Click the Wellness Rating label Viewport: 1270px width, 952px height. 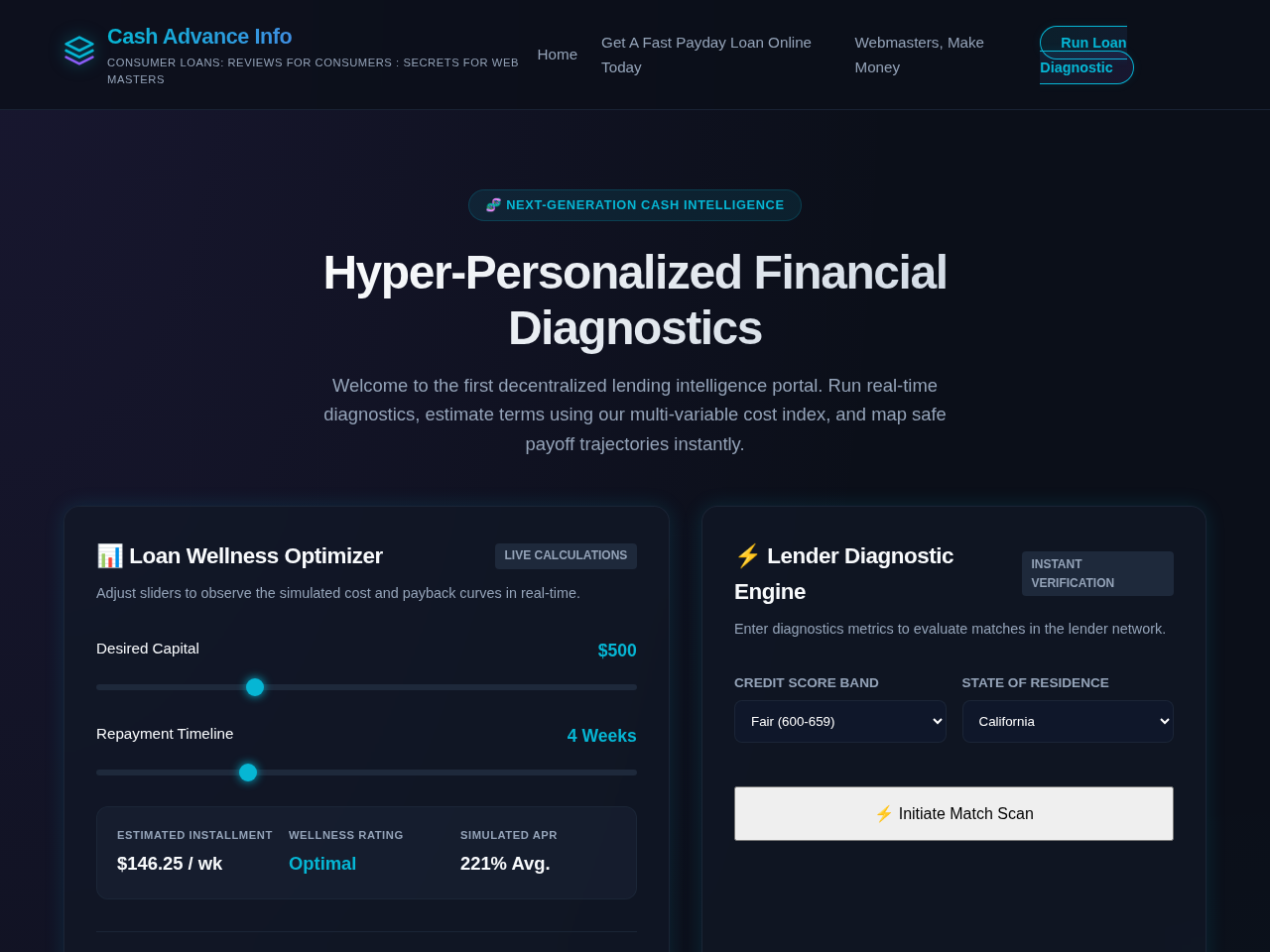(346, 835)
